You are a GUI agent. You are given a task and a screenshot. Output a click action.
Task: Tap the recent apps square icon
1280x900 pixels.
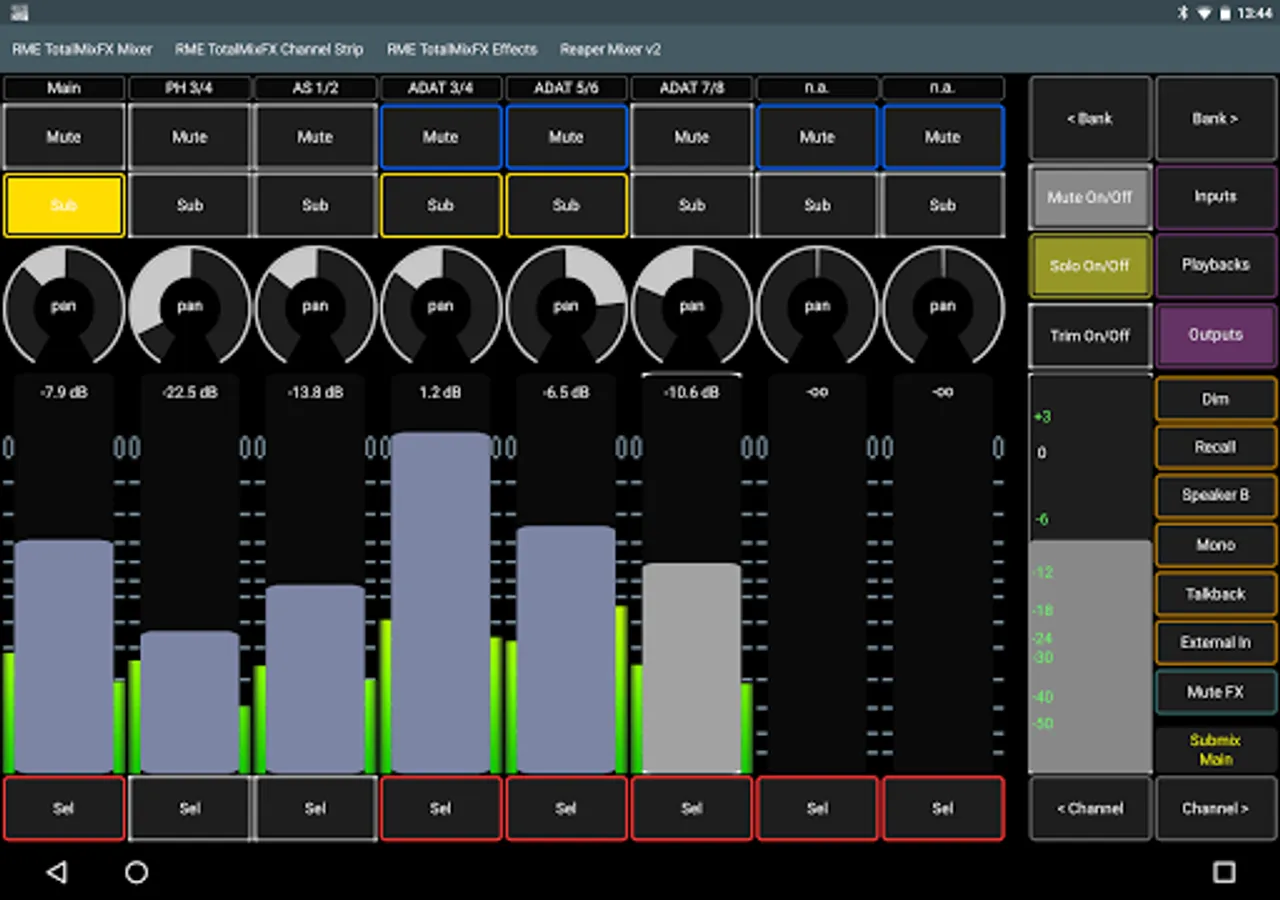tap(1224, 872)
